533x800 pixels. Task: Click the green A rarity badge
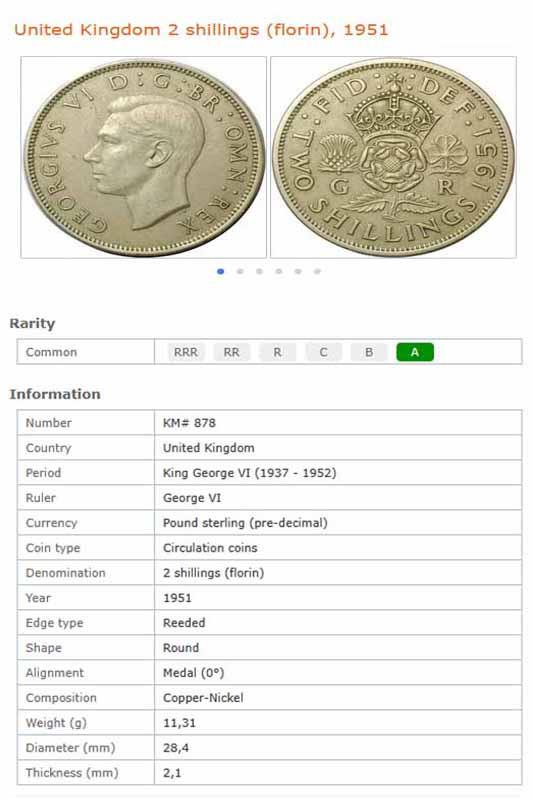pos(415,352)
